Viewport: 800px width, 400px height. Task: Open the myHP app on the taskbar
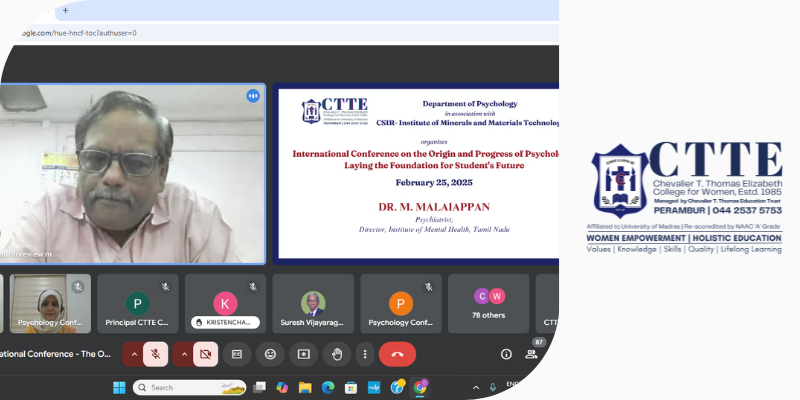tap(373, 388)
